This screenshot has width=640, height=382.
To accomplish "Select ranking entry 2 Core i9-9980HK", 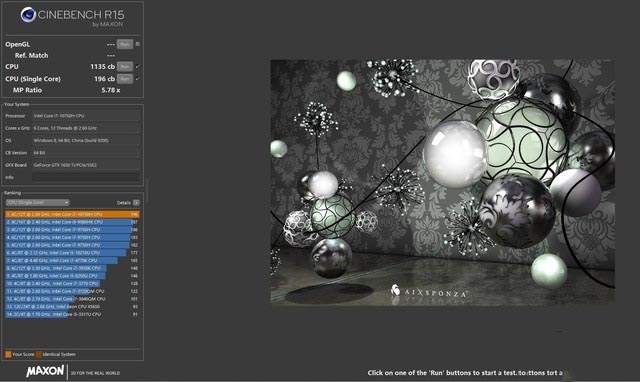I will [72, 222].
